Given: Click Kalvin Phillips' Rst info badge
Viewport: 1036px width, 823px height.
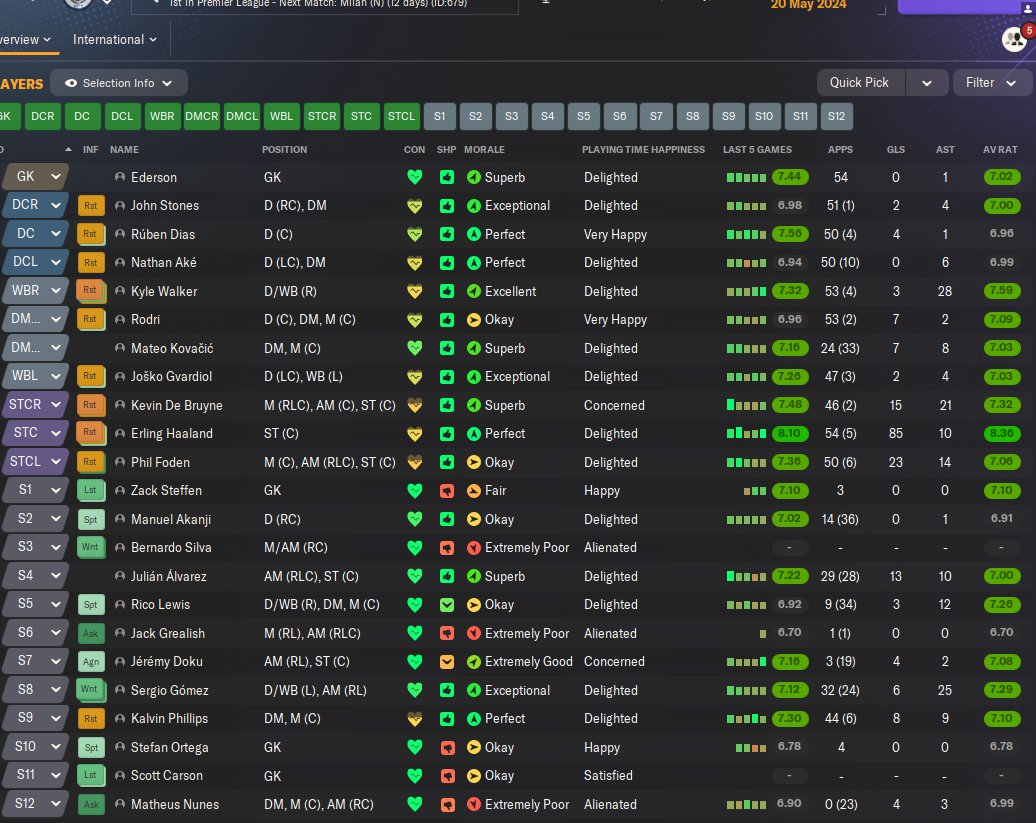Looking at the screenshot, I should click(x=91, y=719).
